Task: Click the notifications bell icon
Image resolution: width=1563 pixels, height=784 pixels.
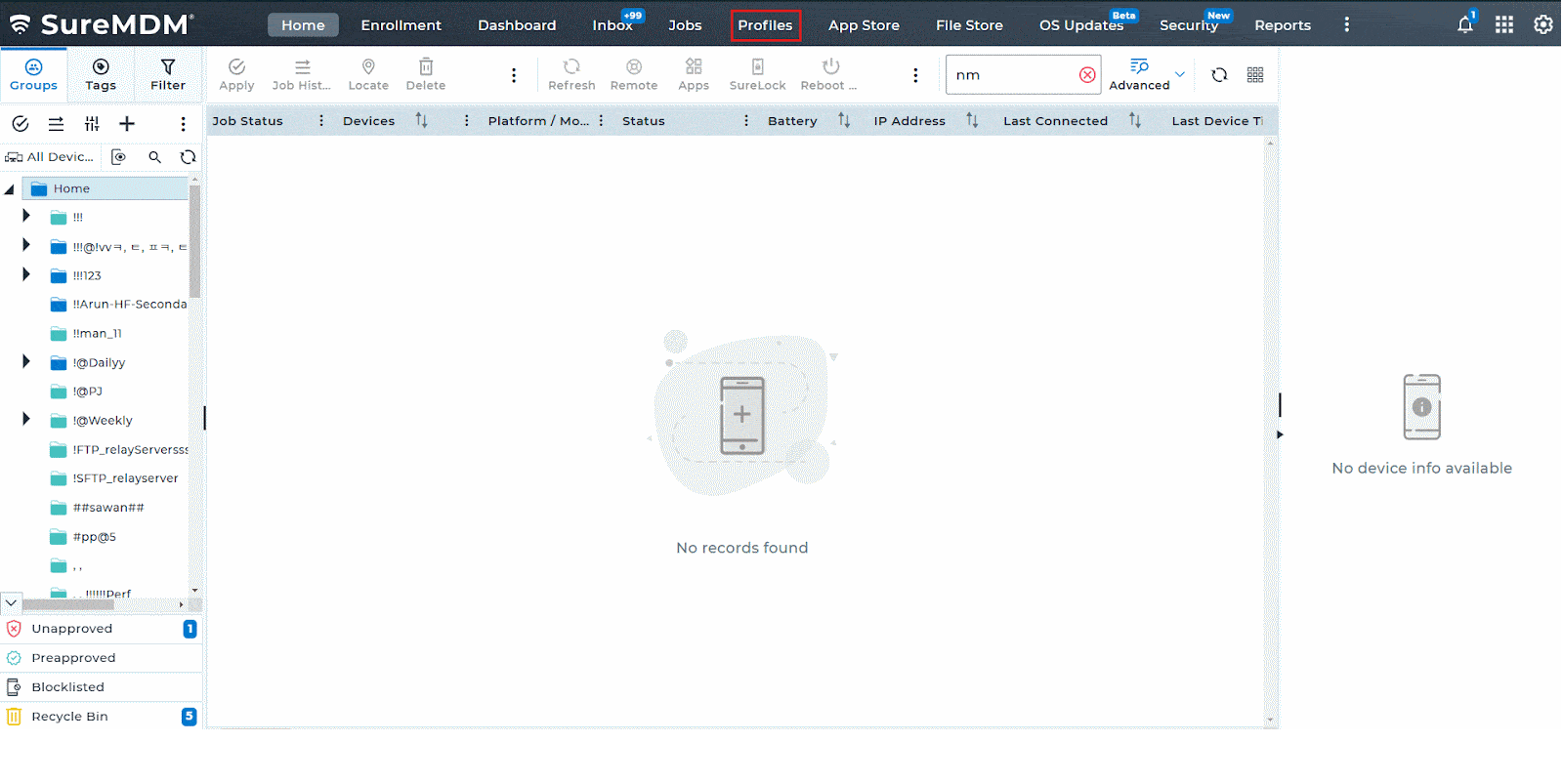Action: pos(1464,25)
